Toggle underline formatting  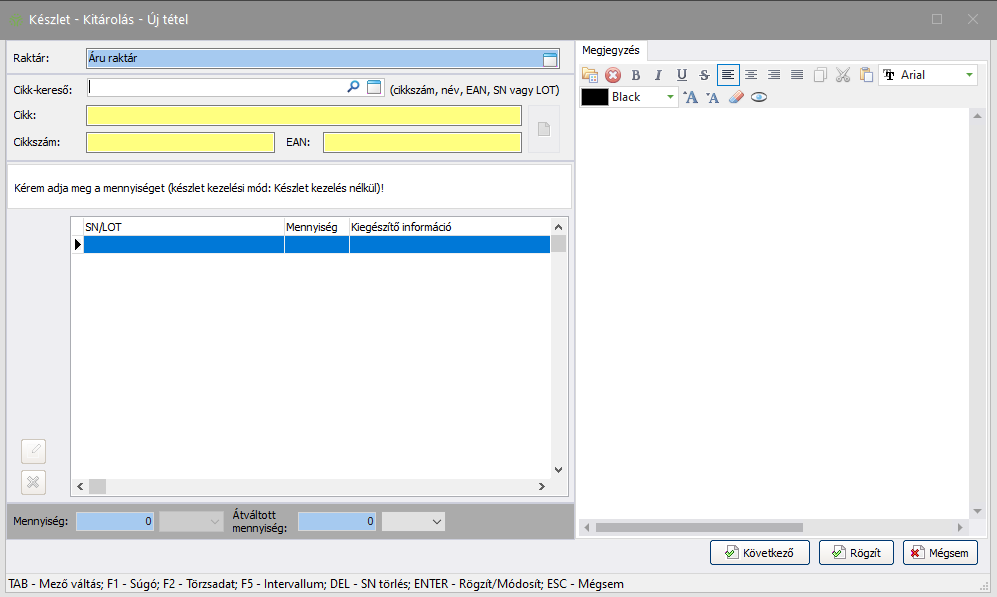(x=682, y=75)
